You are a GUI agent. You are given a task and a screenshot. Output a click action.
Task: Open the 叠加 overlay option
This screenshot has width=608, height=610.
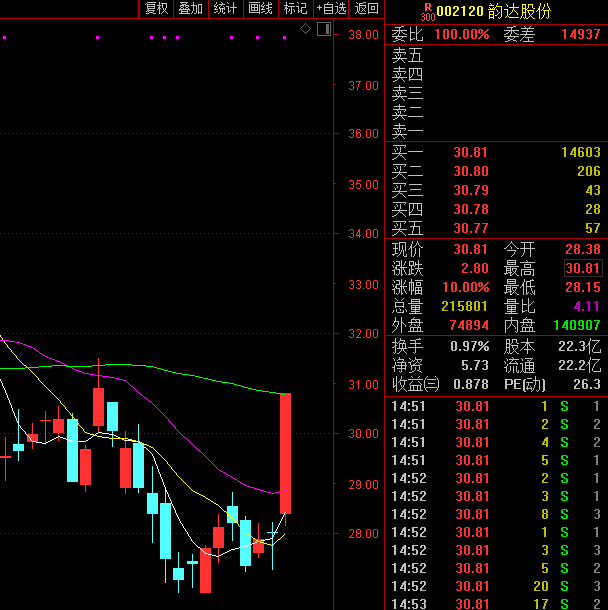(x=190, y=9)
